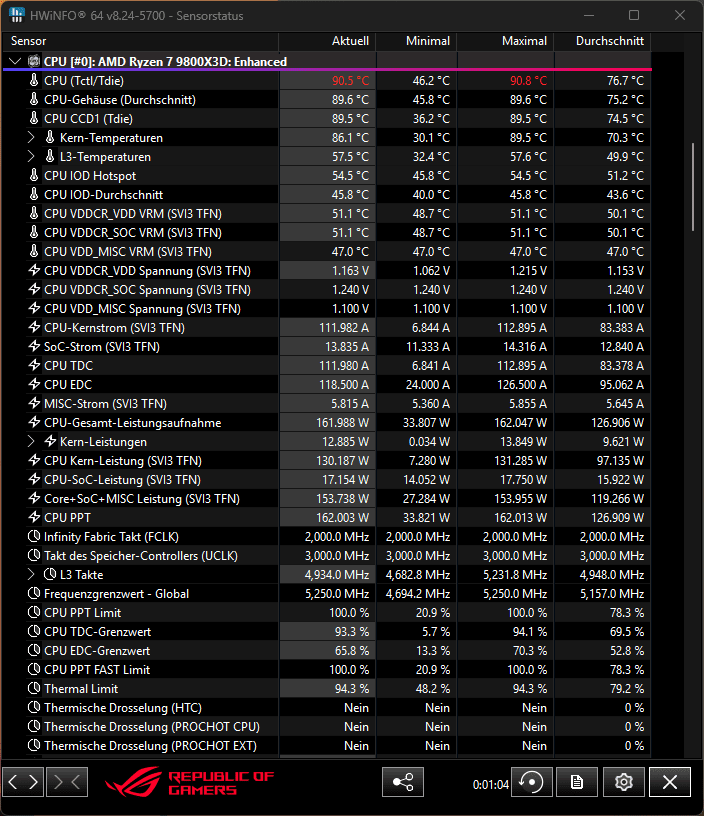The width and height of the screenshot is (704, 816).
Task: Select the CPU VDDCR_SOC Spannung row
Action: (x=327, y=289)
